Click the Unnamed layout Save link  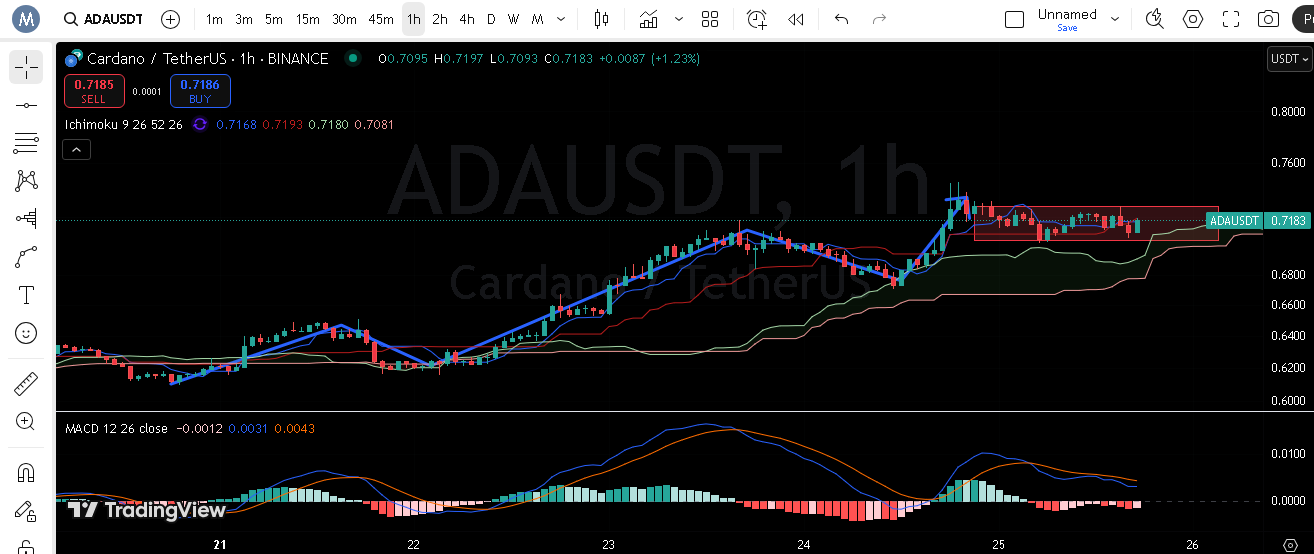1067,28
